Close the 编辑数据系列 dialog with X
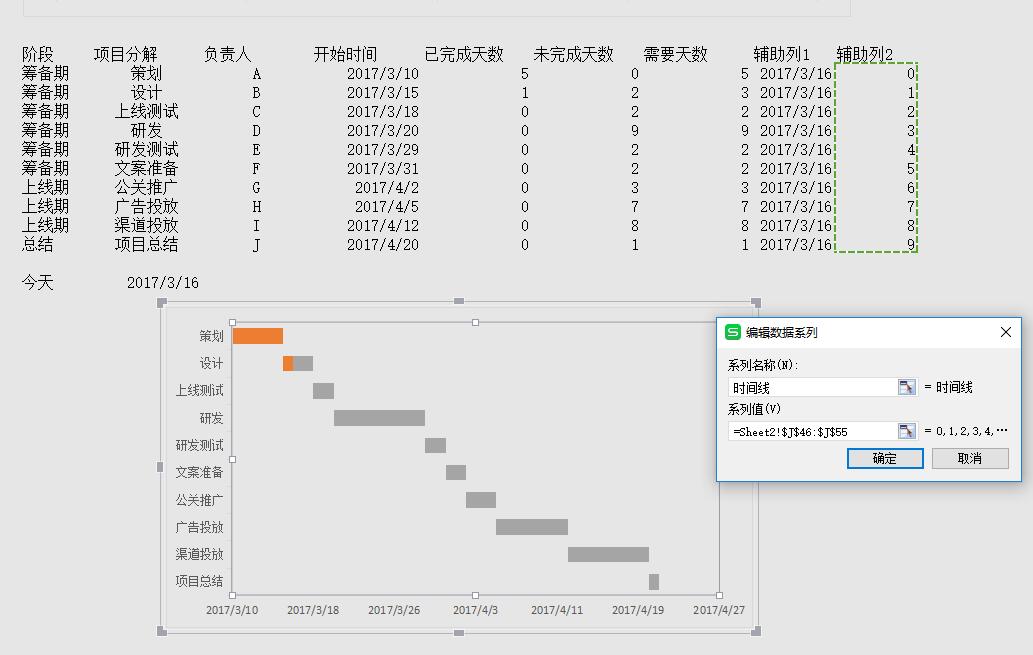Screen dimensions: 1033x655 (1006, 332)
